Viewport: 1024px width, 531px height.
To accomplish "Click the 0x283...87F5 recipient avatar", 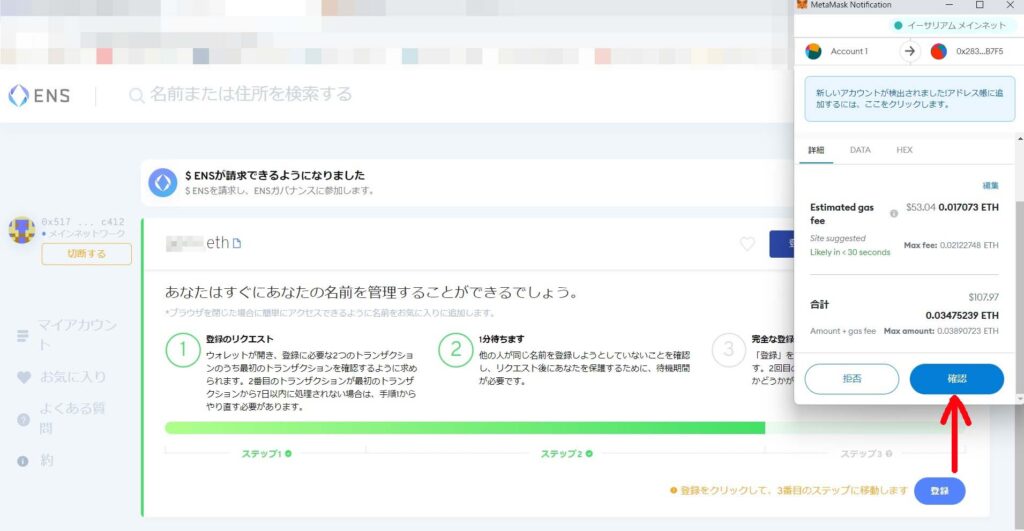I will click(x=938, y=51).
